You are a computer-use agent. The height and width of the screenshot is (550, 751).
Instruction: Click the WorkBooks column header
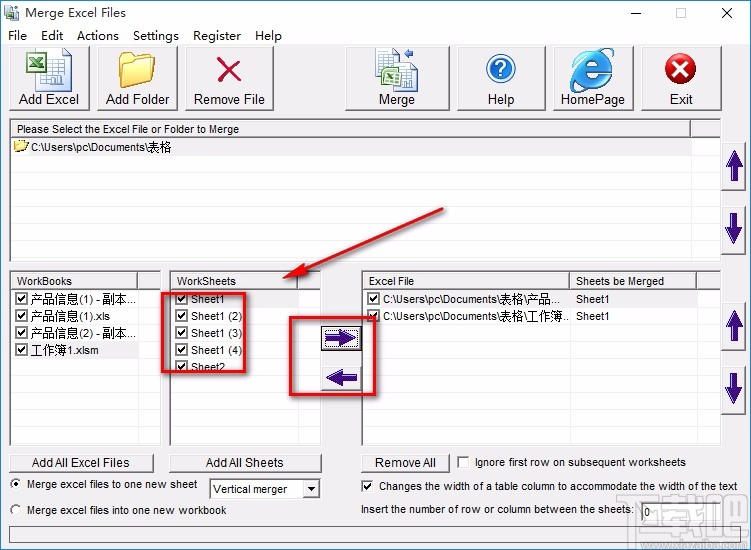(x=74, y=281)
